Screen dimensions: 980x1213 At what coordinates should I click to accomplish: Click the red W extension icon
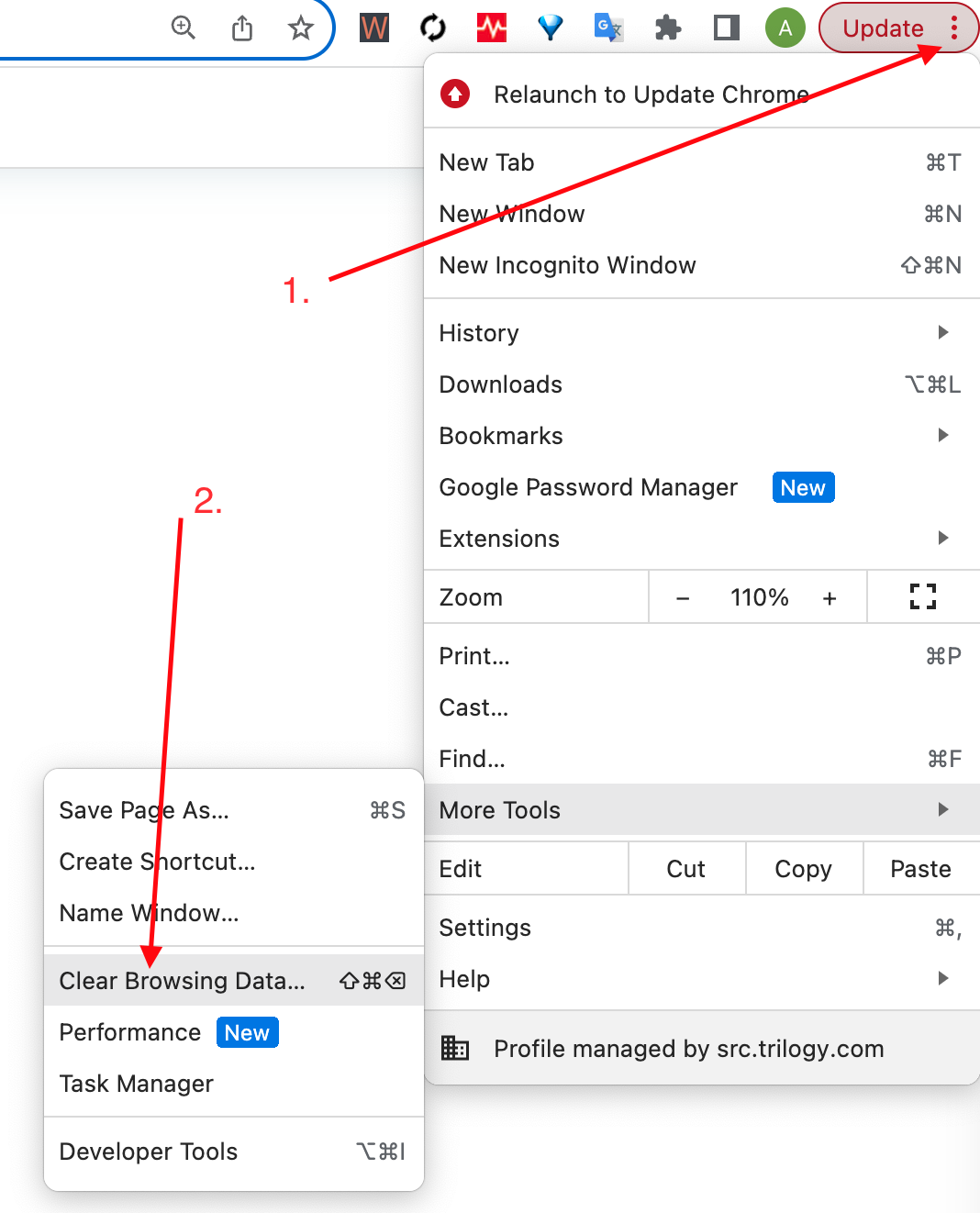[x=374, y=28]
